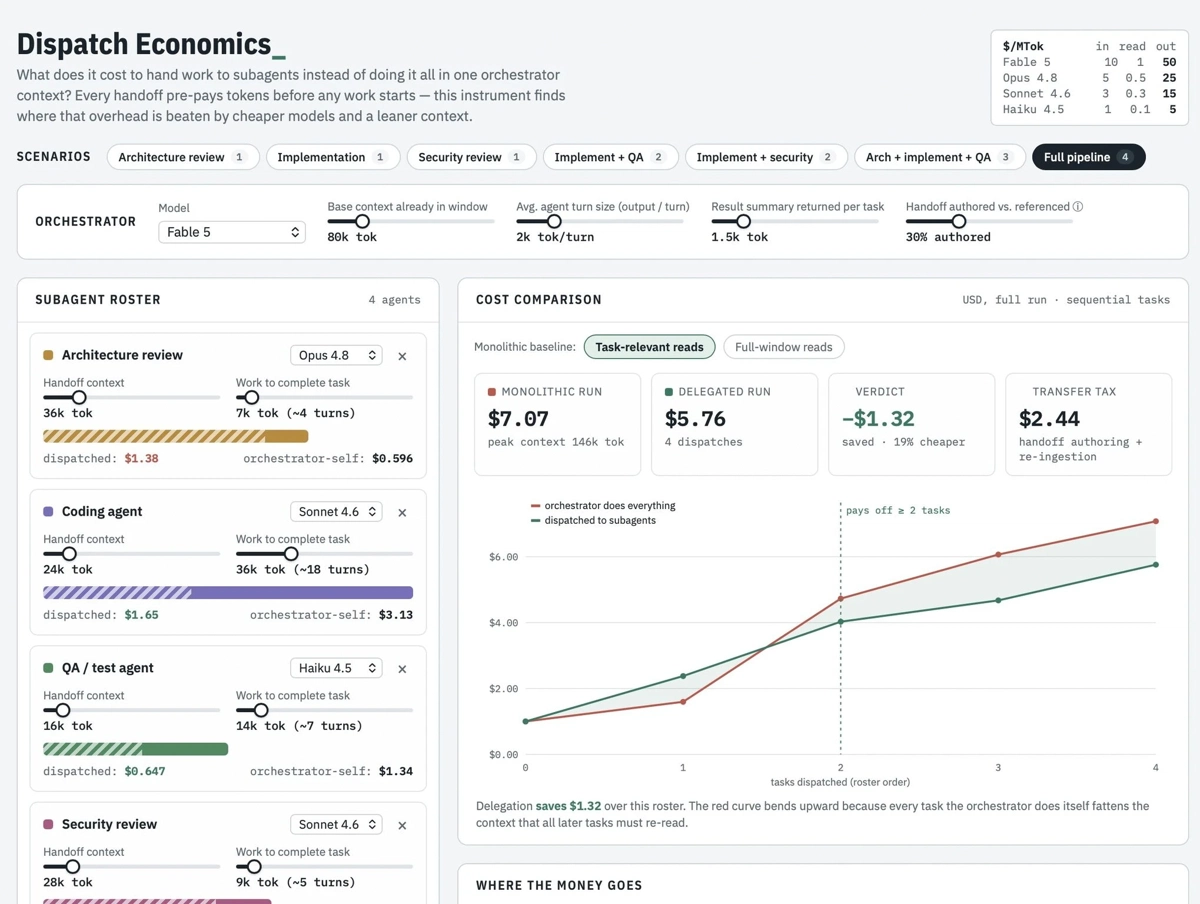Remove the QA / test agent
This screenshot has width=1200, height=904.
pos(402,669)
